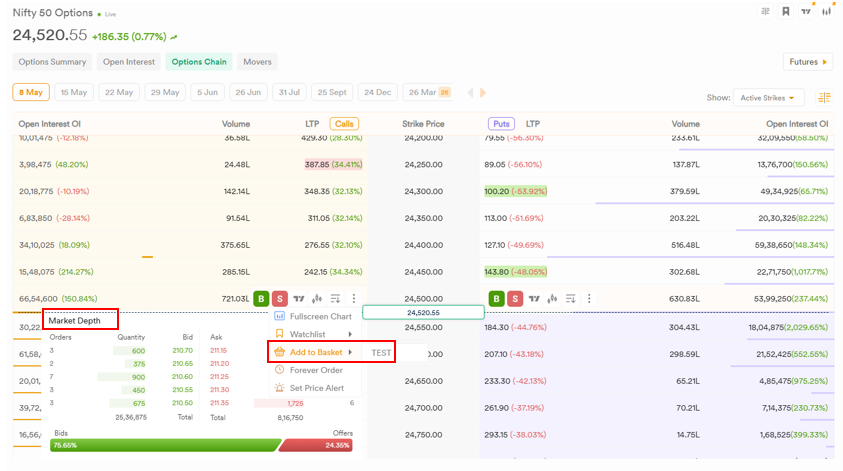Click red Sell button on 24,500 call side
This screenshot has width=843, height=471.
click(280, 298)
